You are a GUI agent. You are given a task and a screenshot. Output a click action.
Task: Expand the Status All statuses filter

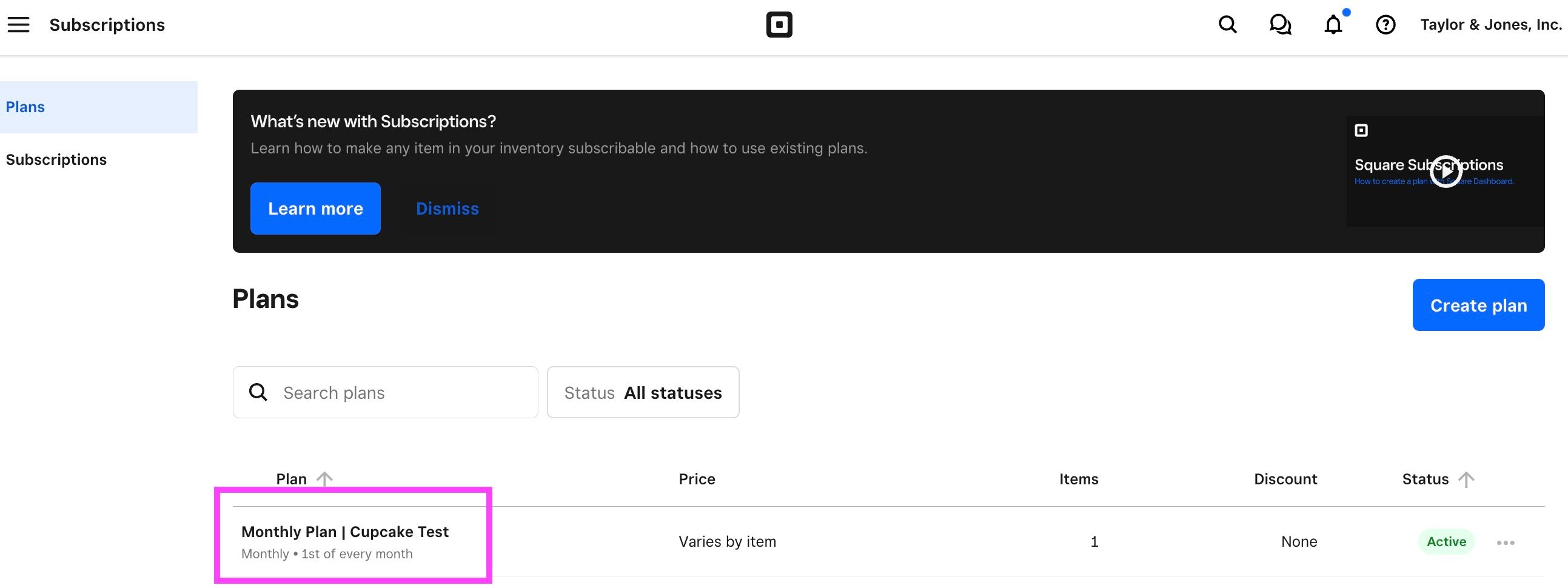(643, 393)
